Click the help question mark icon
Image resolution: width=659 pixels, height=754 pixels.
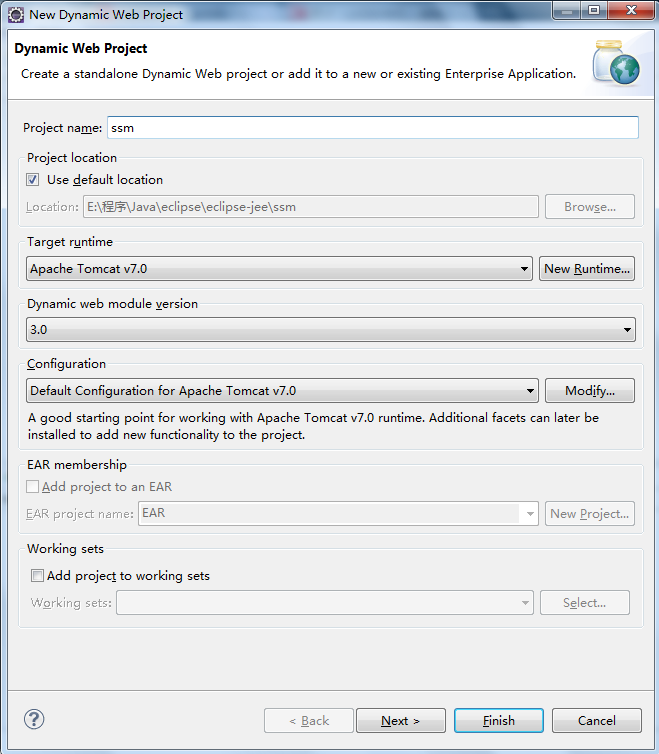pos(34,719)
